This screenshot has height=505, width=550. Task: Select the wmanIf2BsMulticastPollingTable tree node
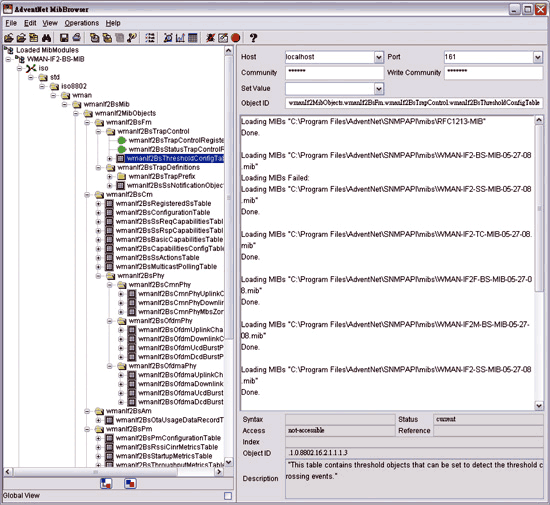tap(166, 267)
